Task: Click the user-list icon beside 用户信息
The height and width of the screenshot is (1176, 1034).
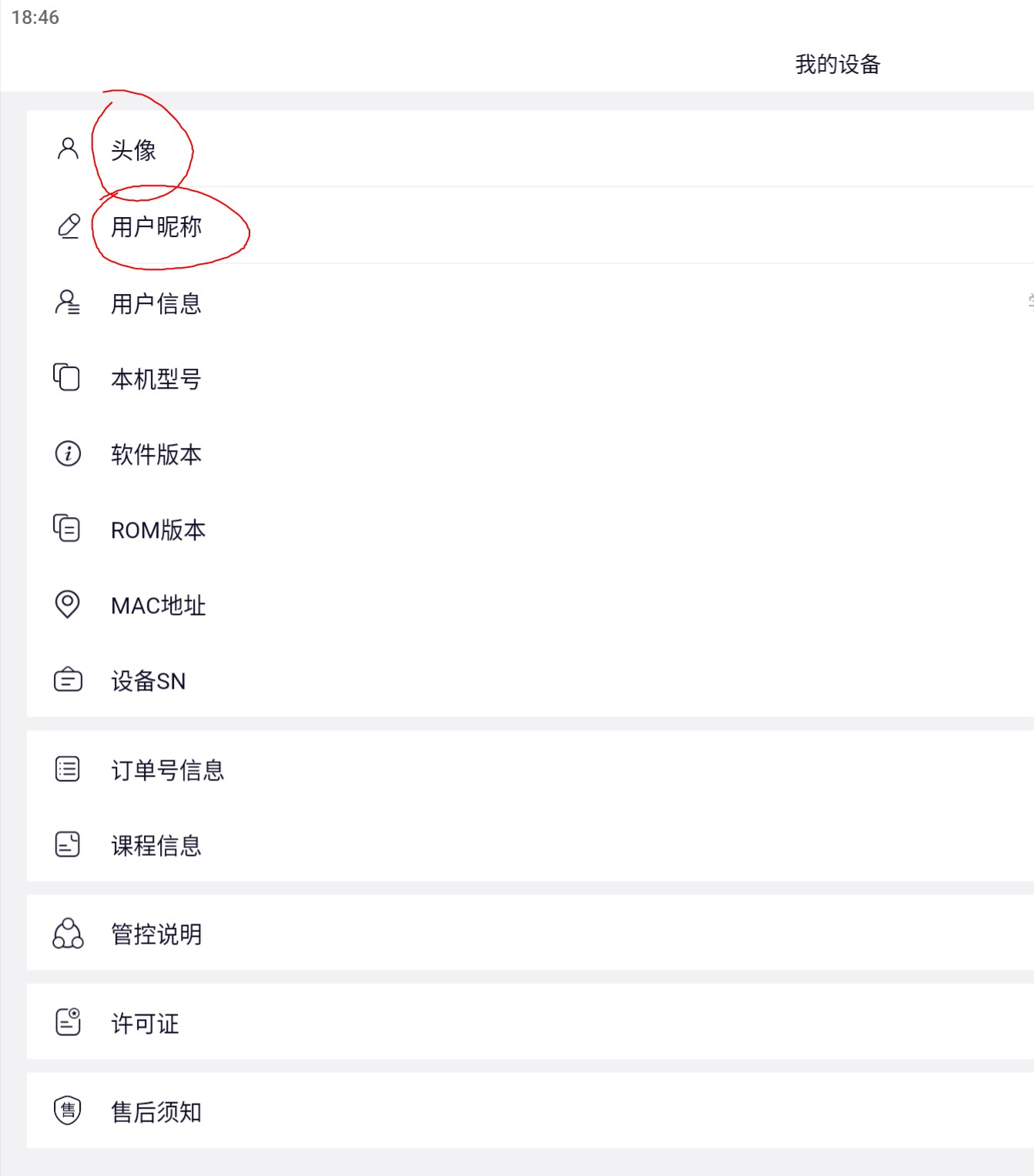Action: tap(68, 302)
